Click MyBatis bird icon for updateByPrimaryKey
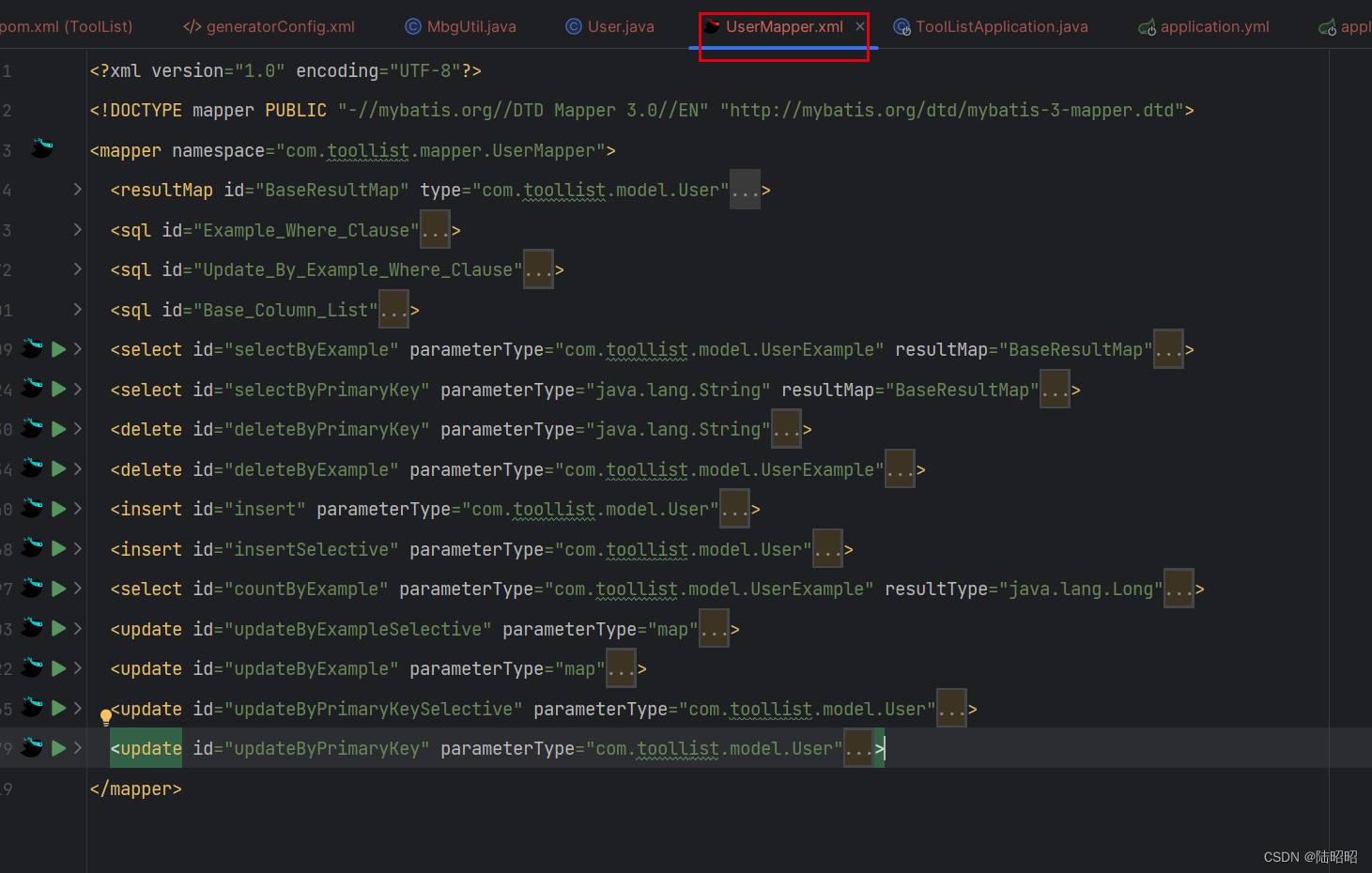The height and width of the screenshot is (873, 1372). point(33,747)
